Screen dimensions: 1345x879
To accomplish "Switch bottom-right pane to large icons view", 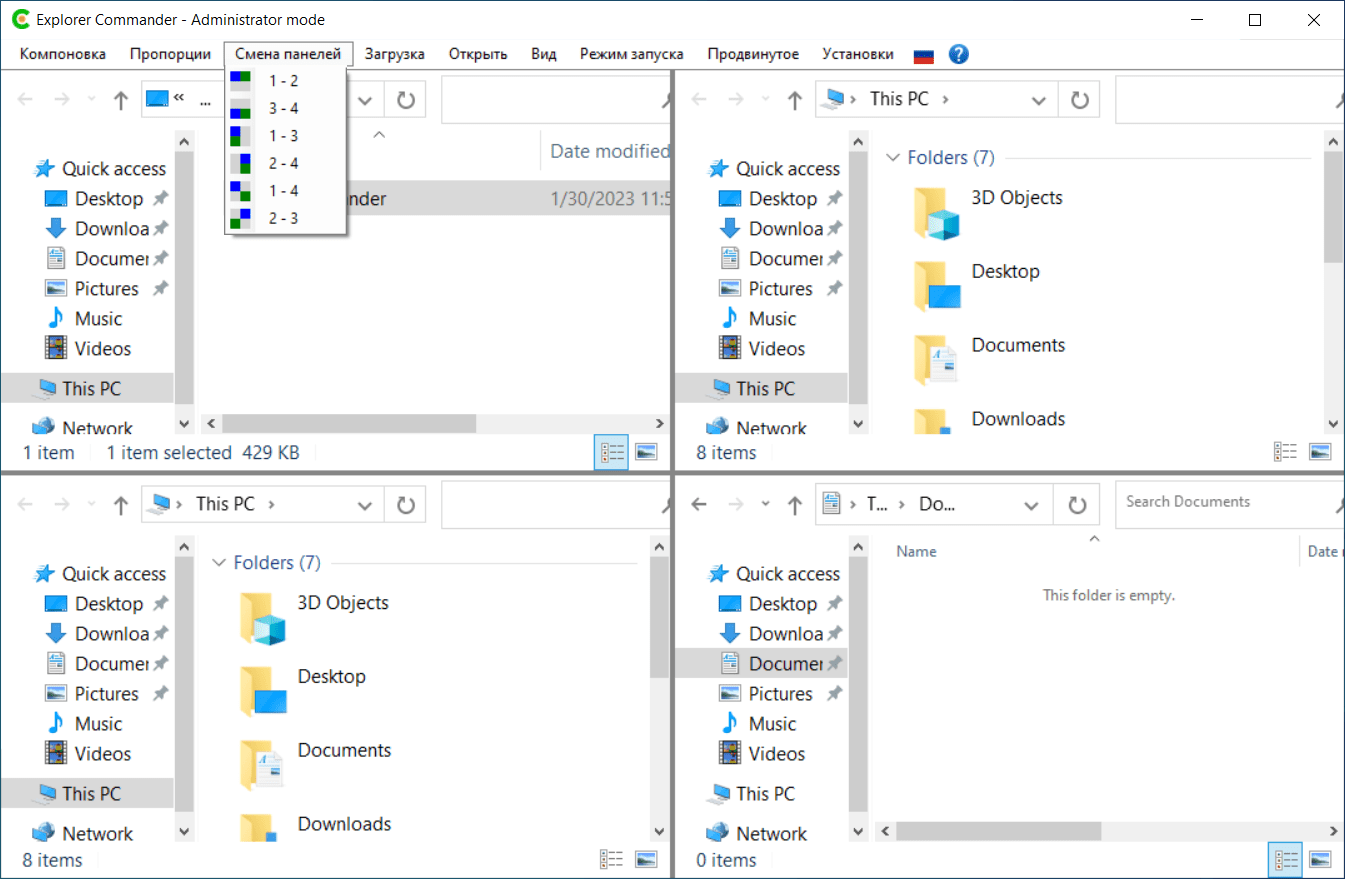I will click(1320, 859).
